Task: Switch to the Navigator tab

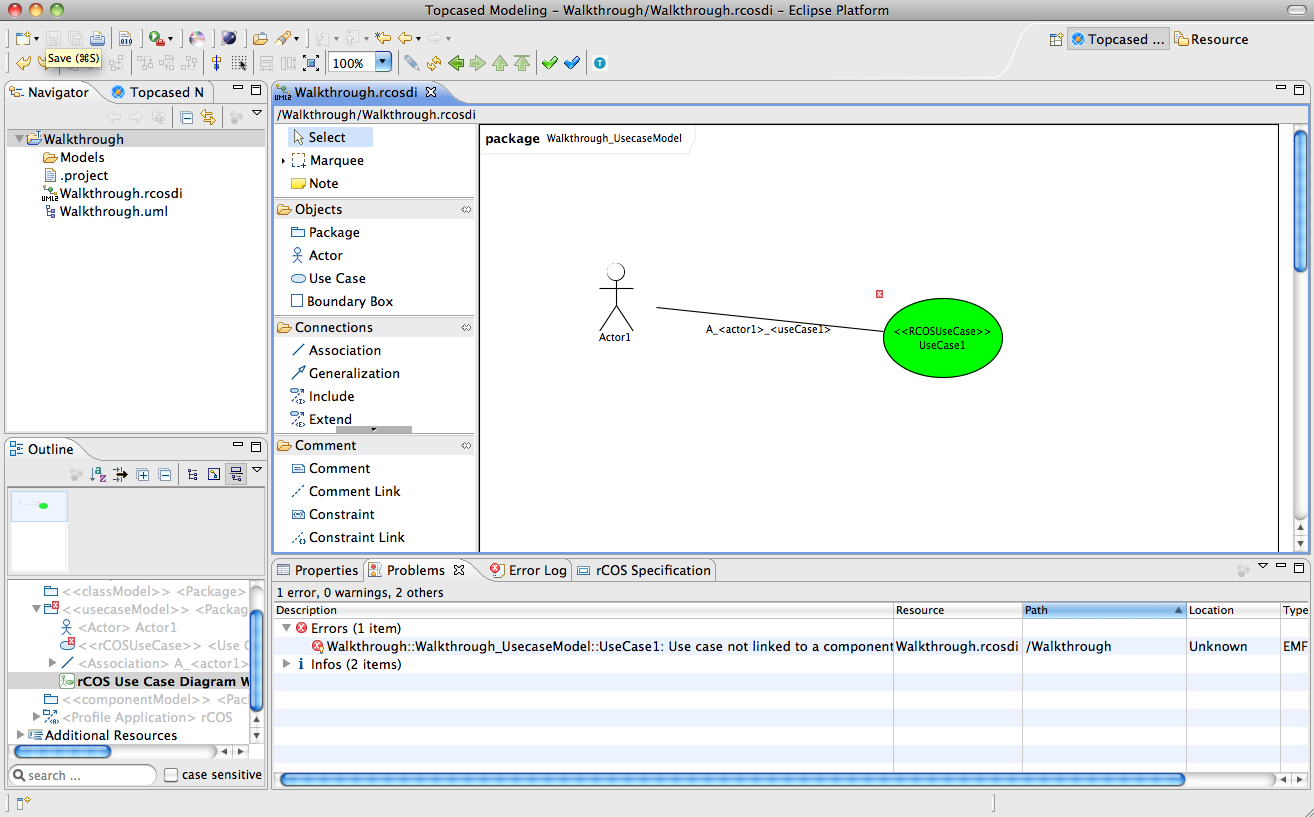Action: [x=49, y=92]
